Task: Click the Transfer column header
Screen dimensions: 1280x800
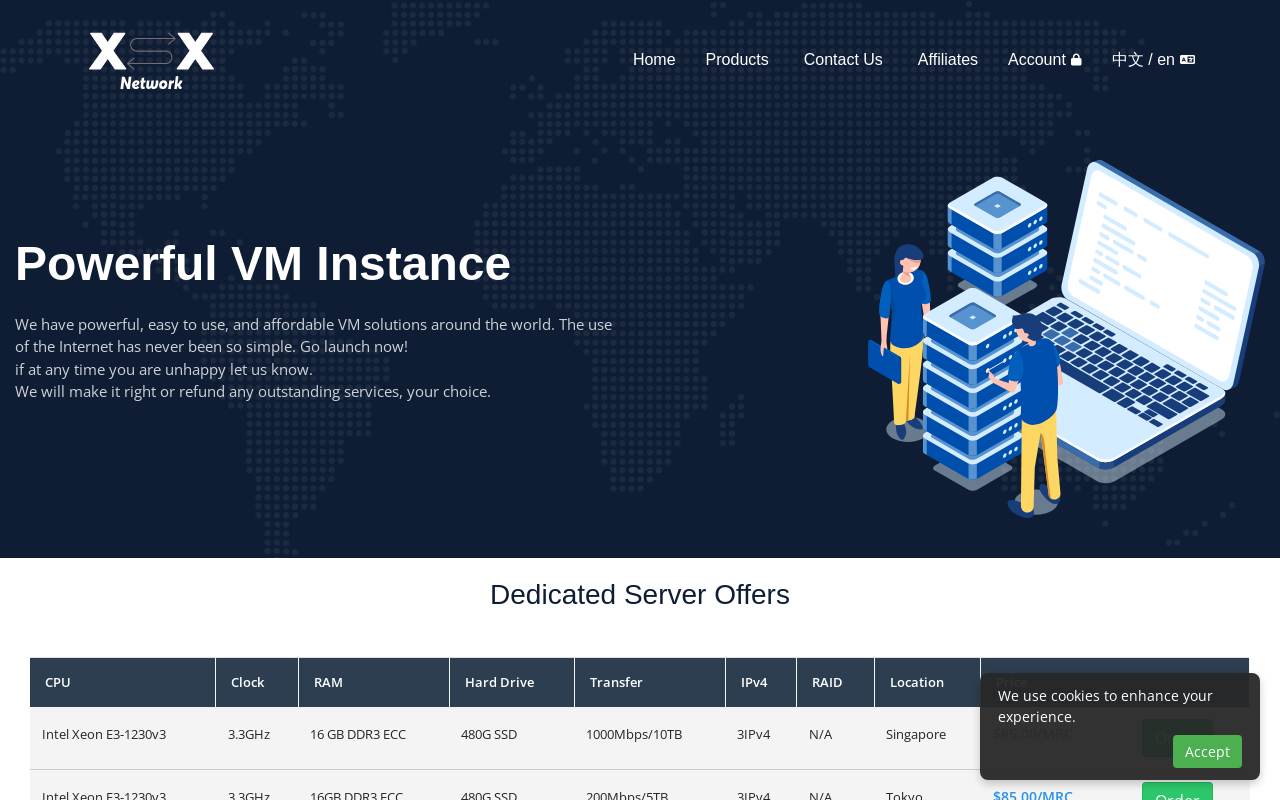Action: (x=650, y=682)
